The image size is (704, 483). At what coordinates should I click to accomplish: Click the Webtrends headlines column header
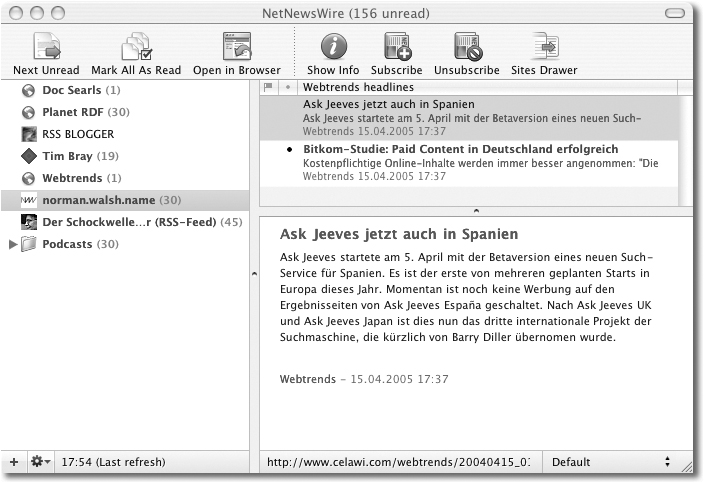(487, 87)
